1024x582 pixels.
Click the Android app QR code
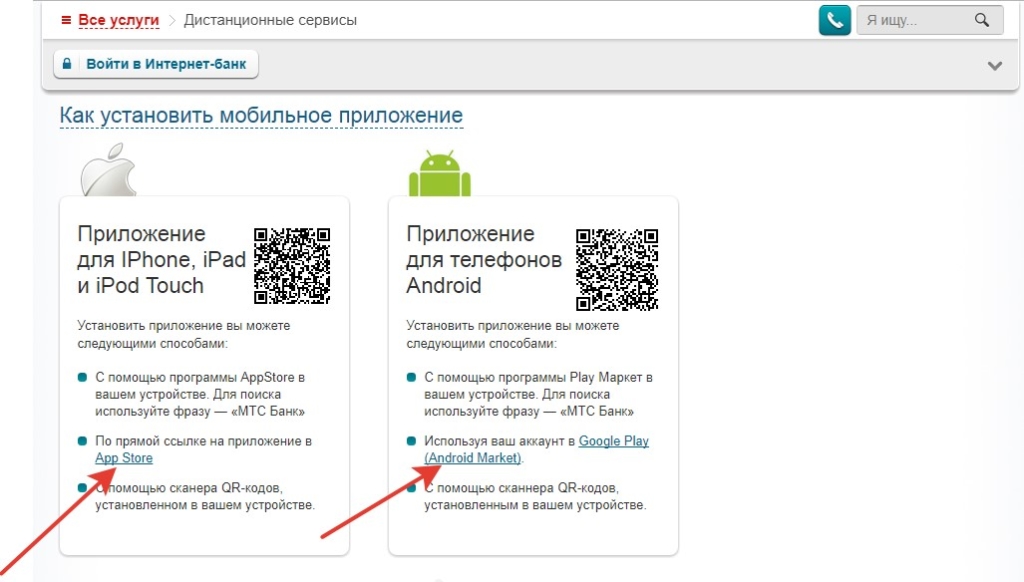617,269
